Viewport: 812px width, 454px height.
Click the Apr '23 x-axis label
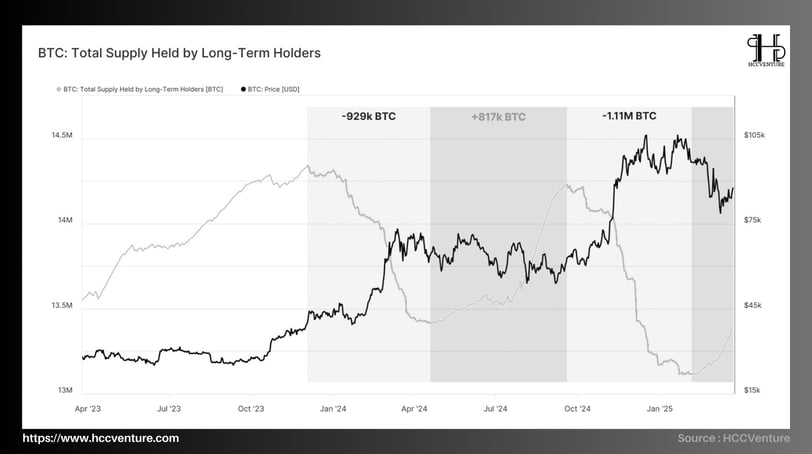(88, 409)
